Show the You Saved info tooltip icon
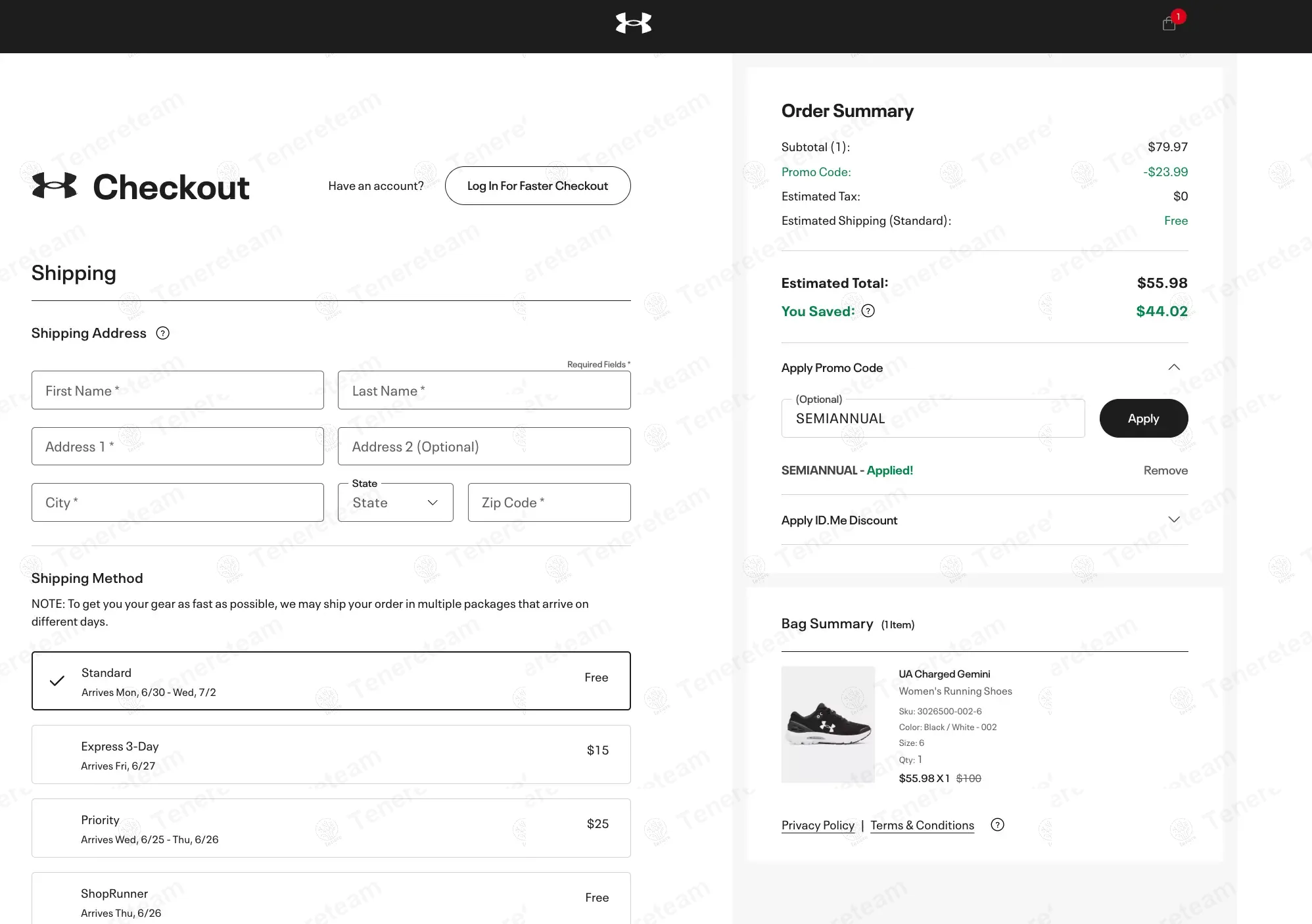Screen dimensions: 1312x924 868,311
